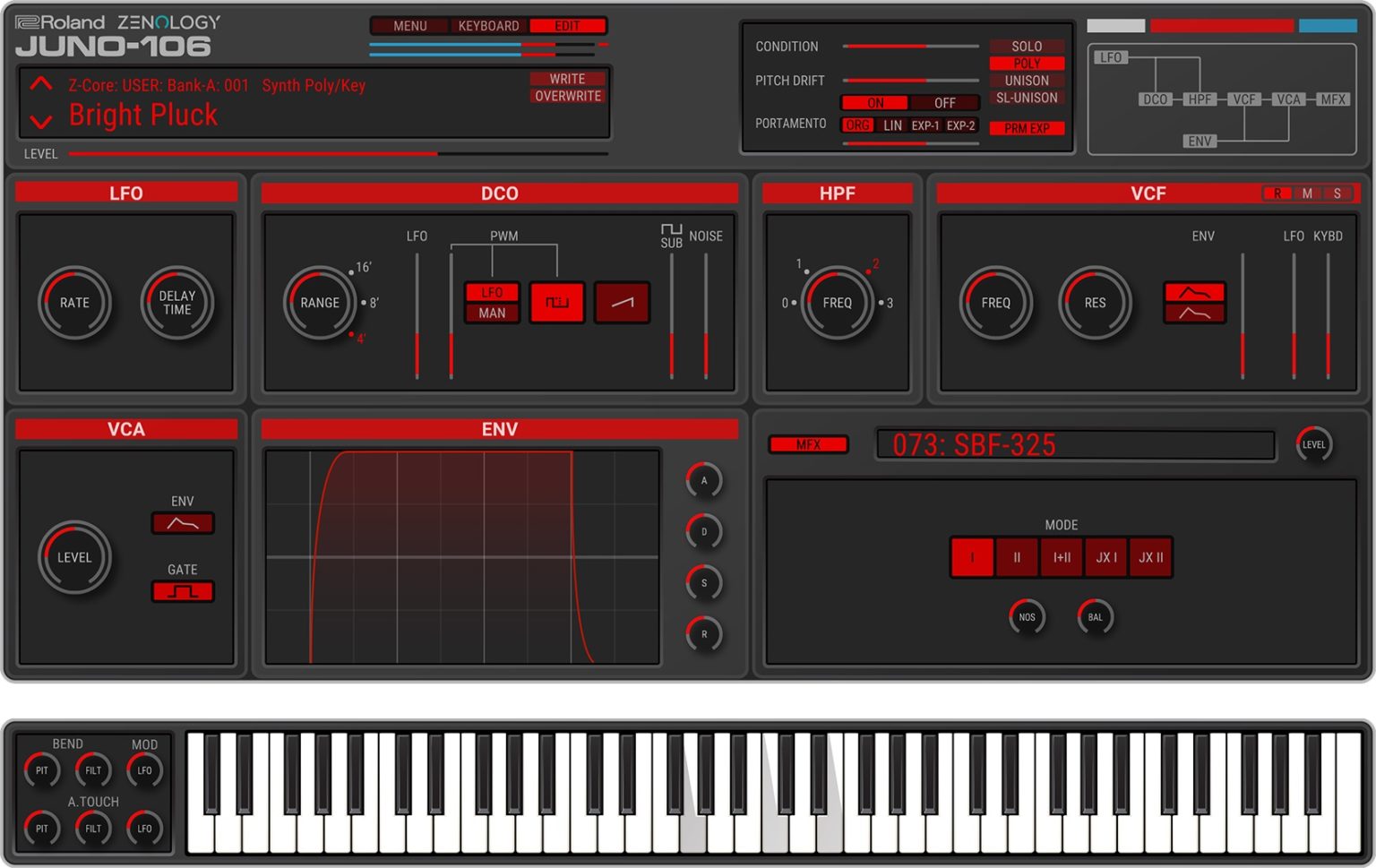Select EXP-1 portamento curve

[x=925, y=125]
